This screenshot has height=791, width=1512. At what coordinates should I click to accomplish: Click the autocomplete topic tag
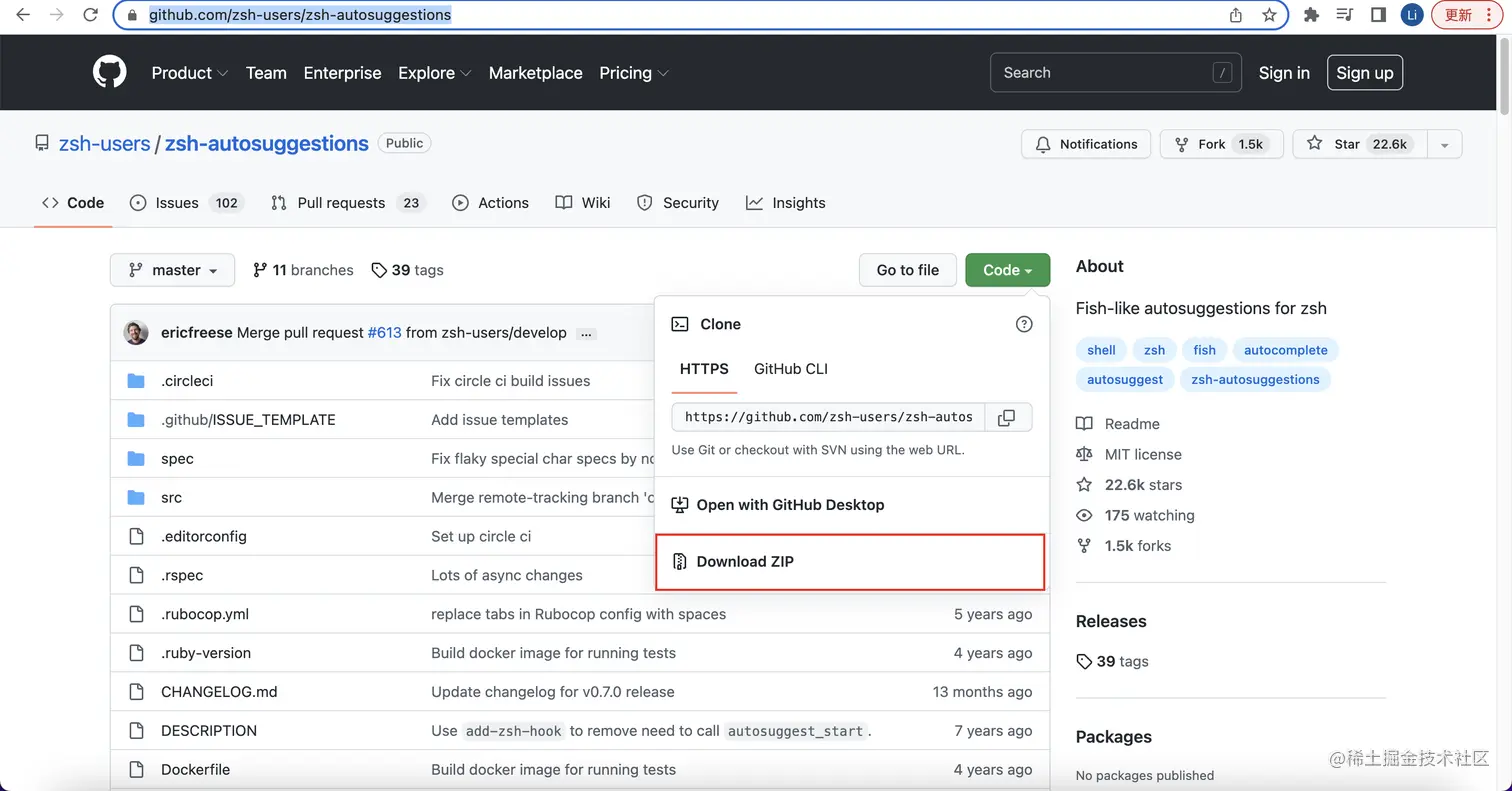click(1286, 350)
